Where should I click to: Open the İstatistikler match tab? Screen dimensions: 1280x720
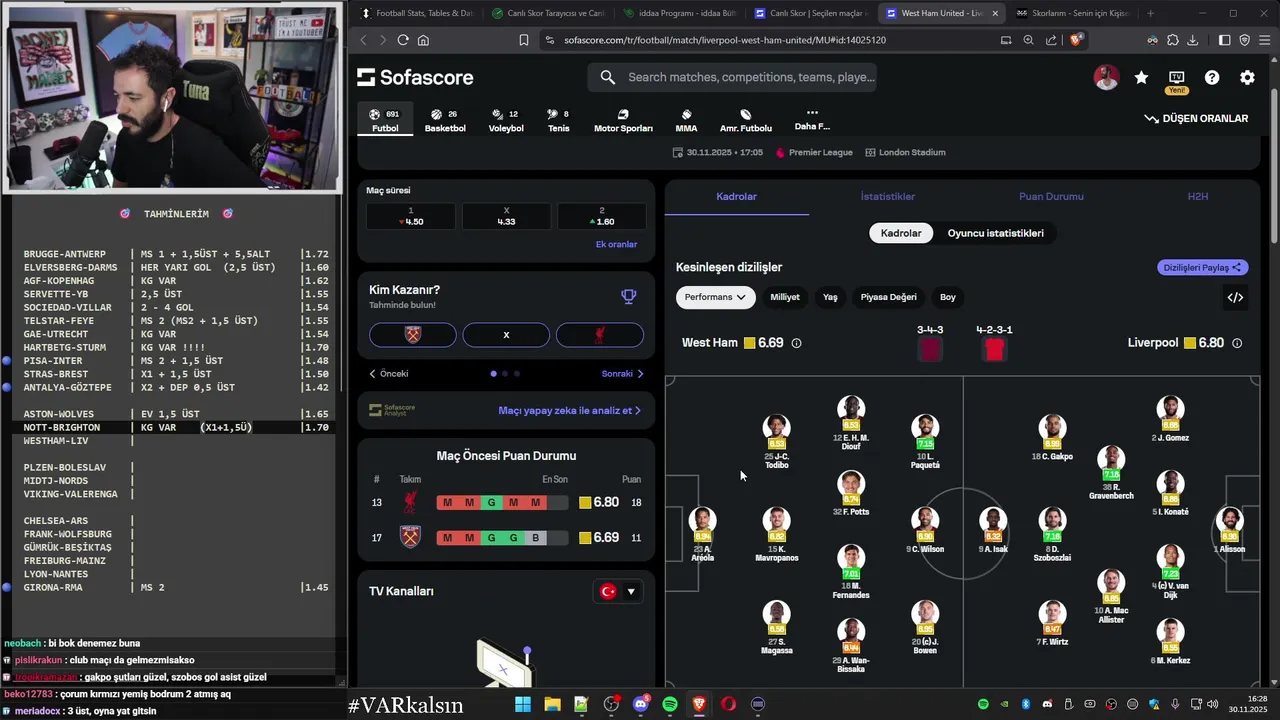pyautogui.click(x=888, y=196)
